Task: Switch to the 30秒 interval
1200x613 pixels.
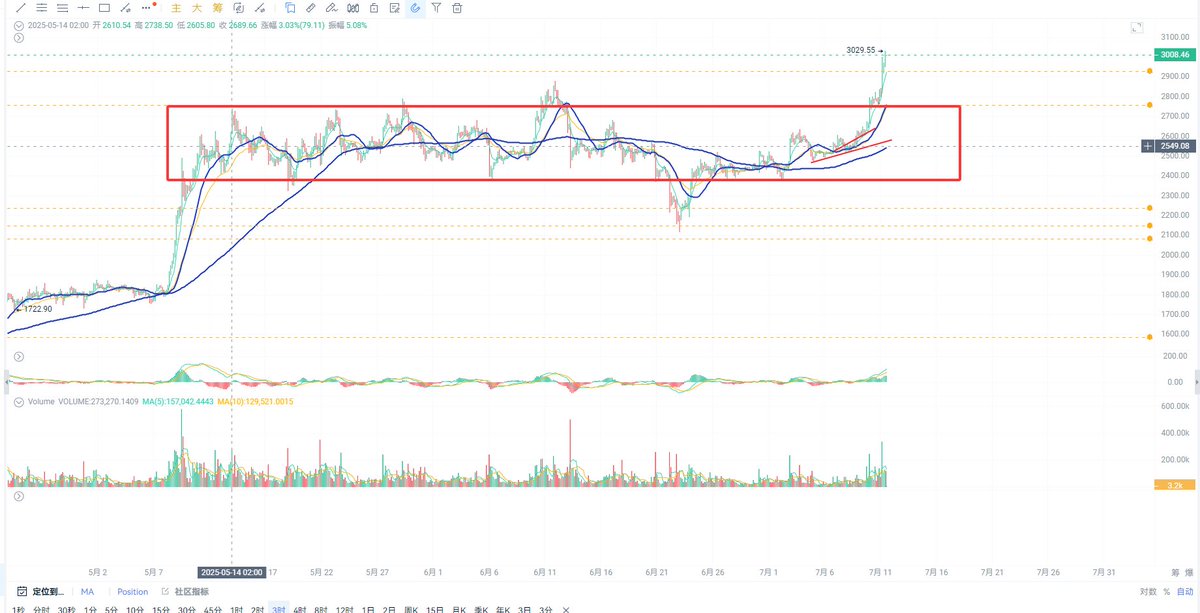Action: click(66, 609)
